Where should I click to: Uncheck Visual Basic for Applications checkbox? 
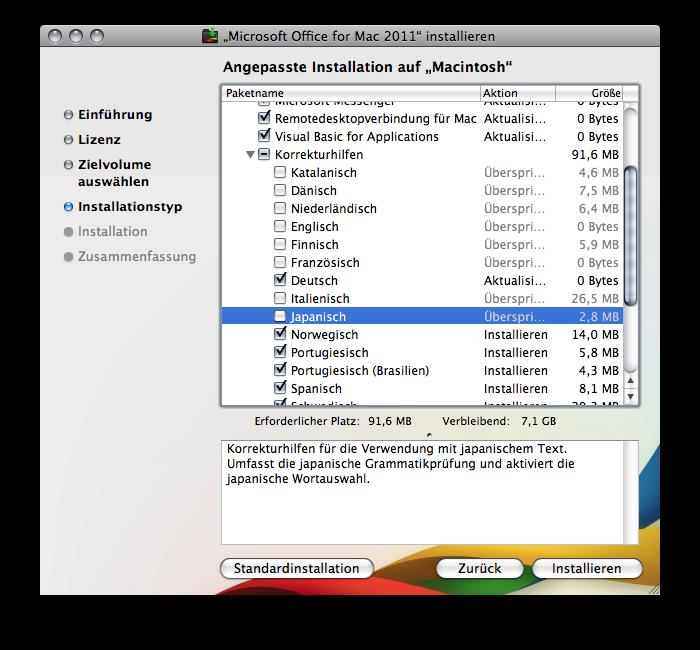[264, 136]
